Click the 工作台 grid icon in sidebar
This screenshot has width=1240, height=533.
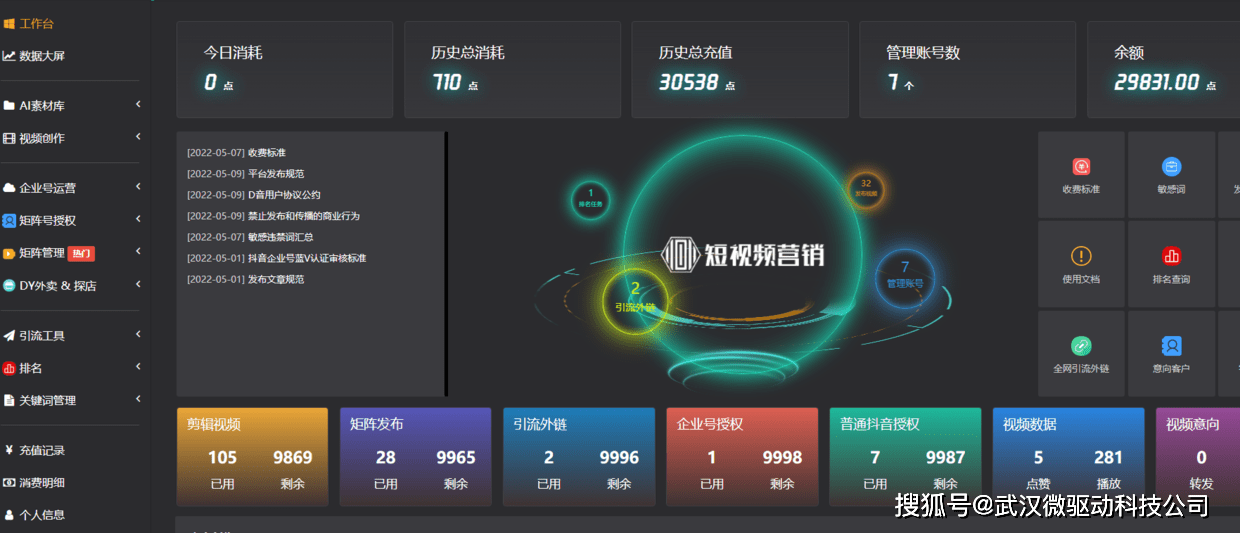point(9,23)
